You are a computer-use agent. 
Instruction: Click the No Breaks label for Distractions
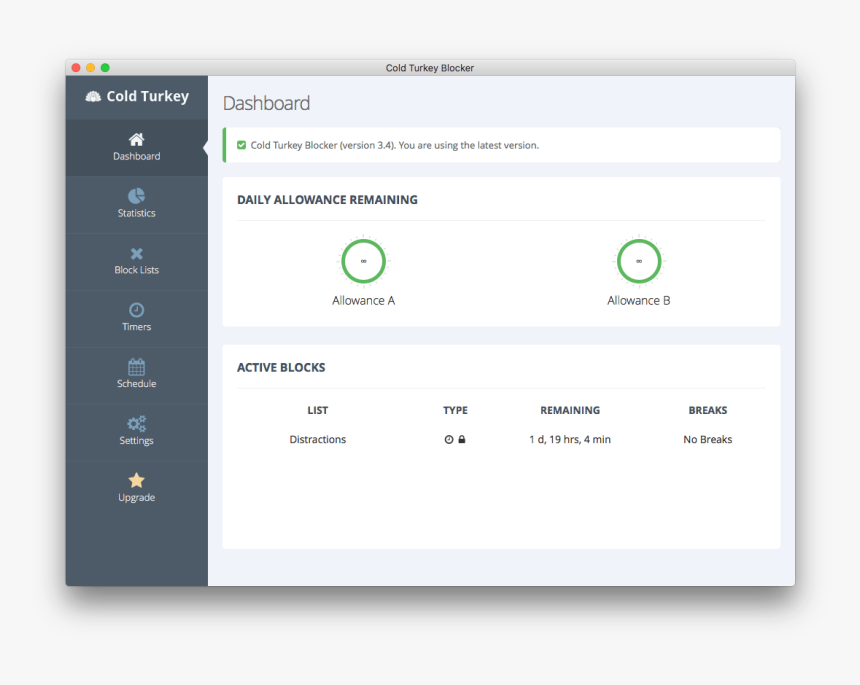tap(707, 439)
